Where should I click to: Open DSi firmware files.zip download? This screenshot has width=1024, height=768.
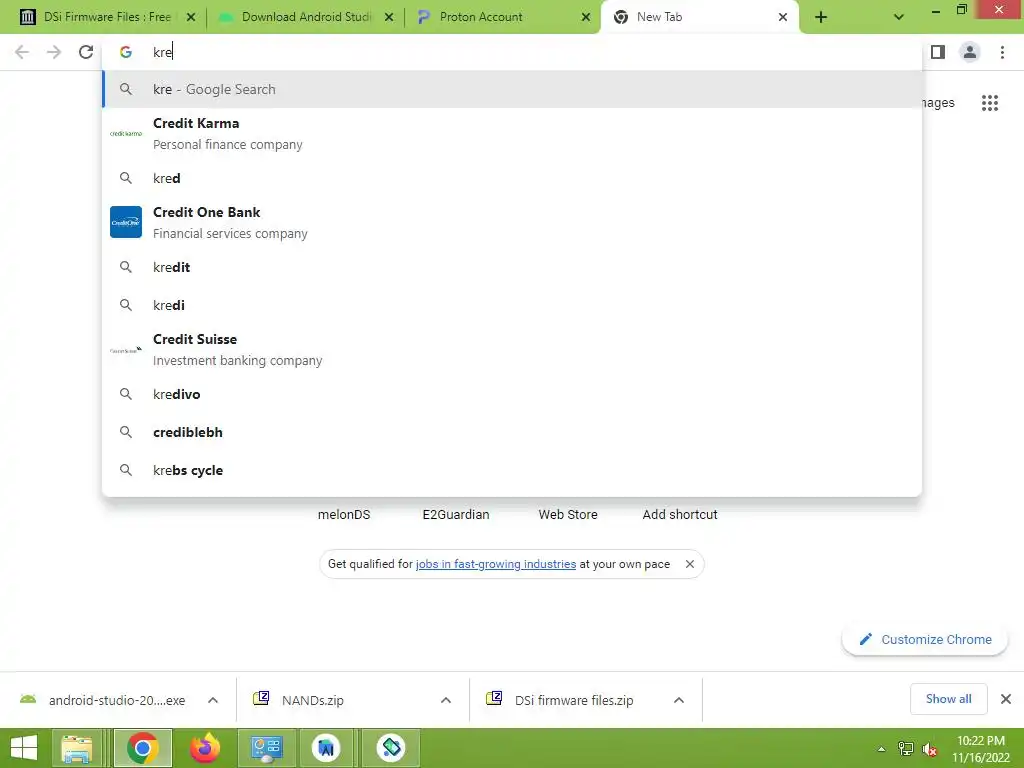tap(562, 700)
